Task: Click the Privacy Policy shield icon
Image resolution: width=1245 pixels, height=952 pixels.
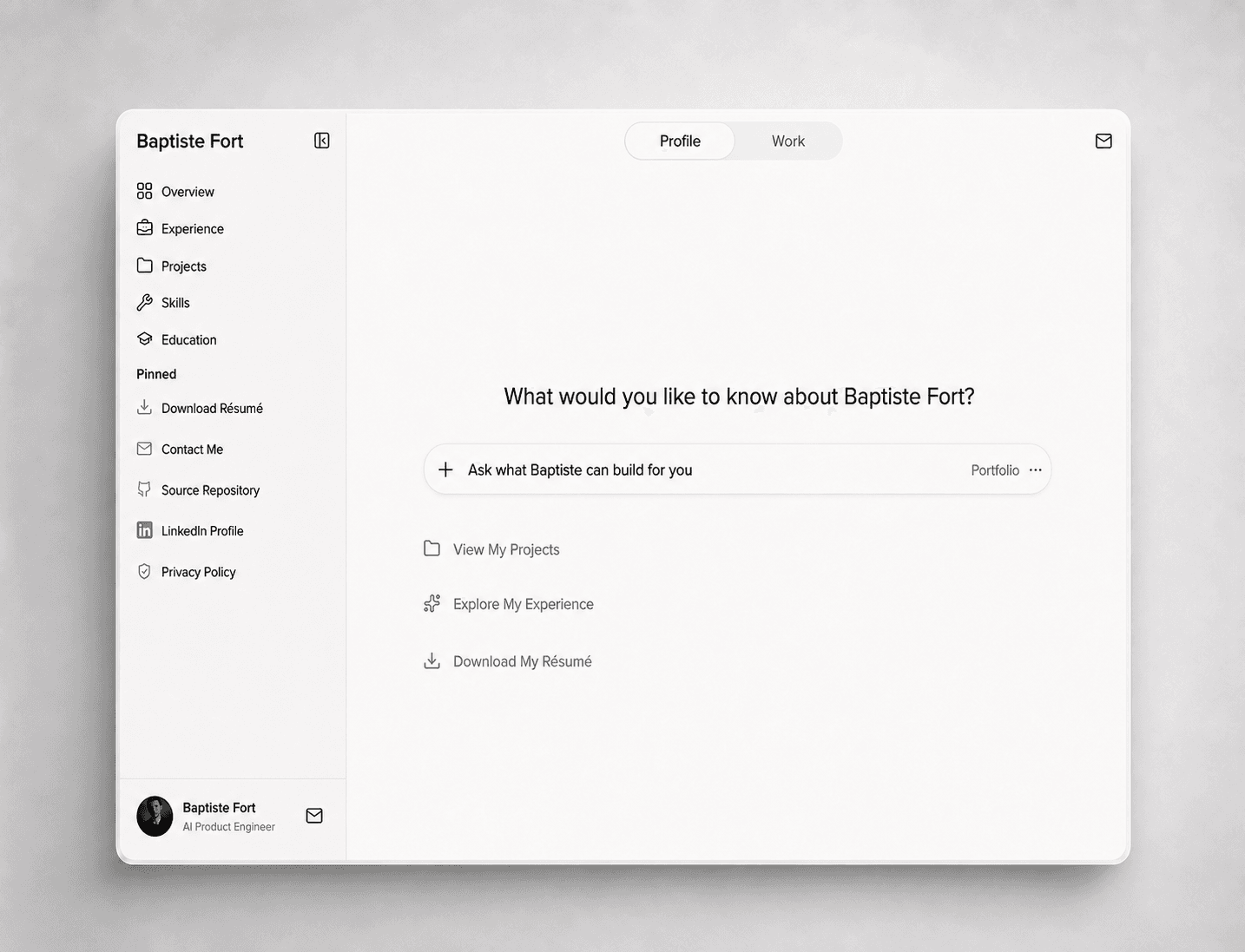Action: tap(144, 572)
